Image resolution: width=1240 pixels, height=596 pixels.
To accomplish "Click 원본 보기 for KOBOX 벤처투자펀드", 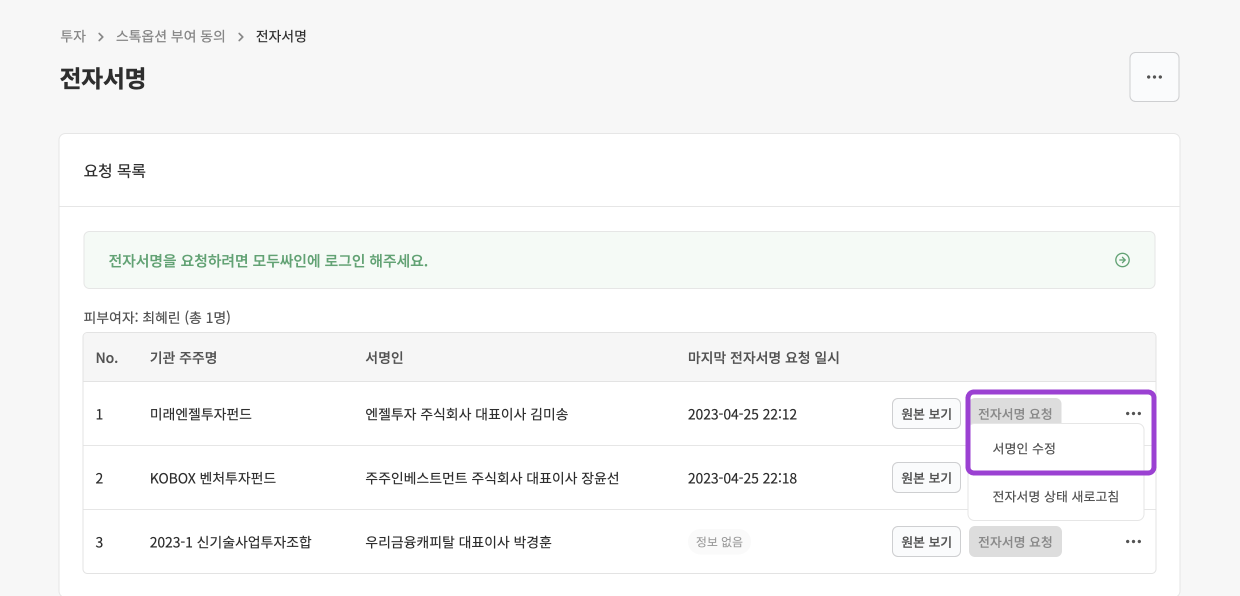I will pos(926,477).
